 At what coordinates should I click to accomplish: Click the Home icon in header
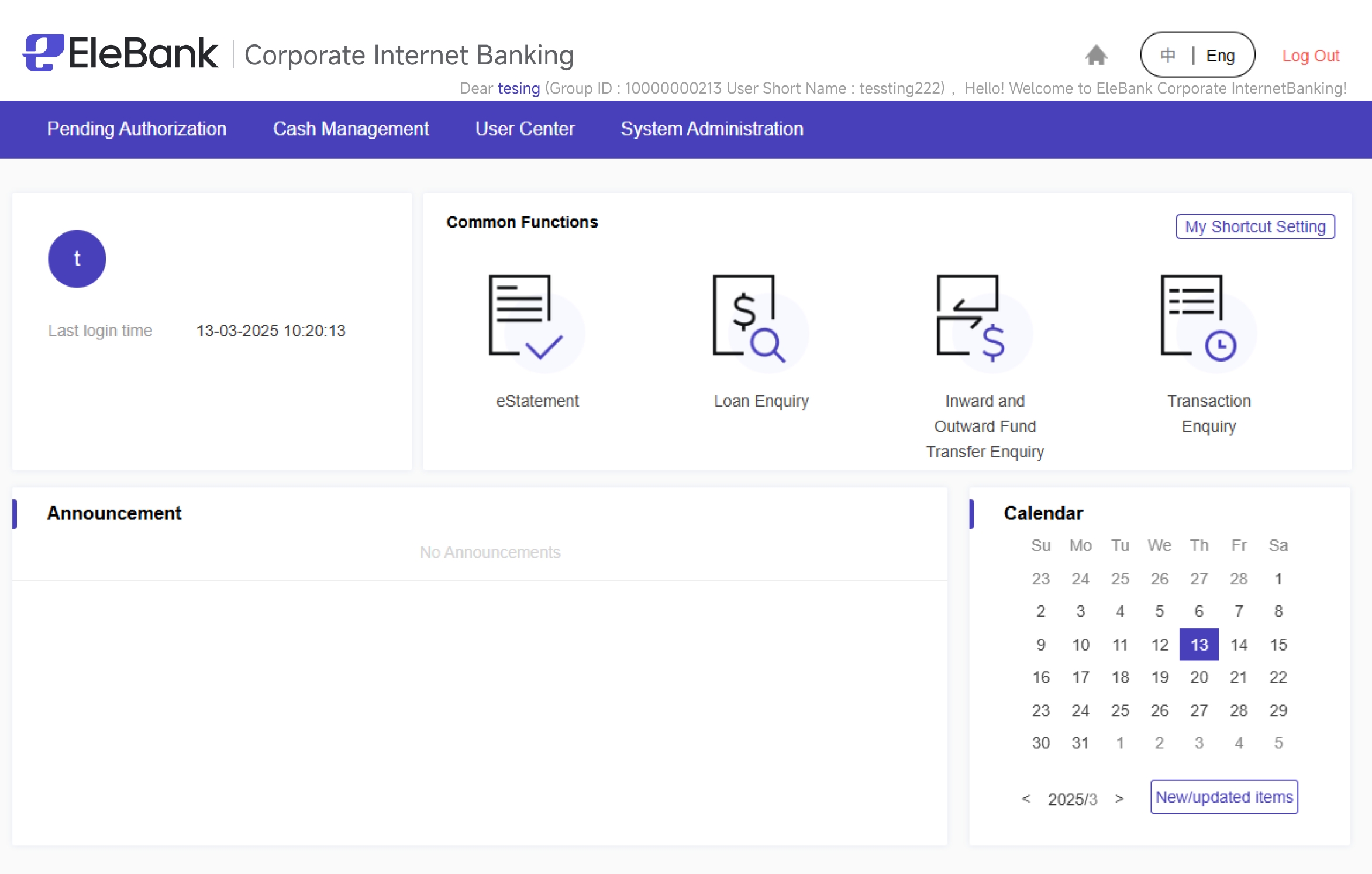(x=1096, y=56)
